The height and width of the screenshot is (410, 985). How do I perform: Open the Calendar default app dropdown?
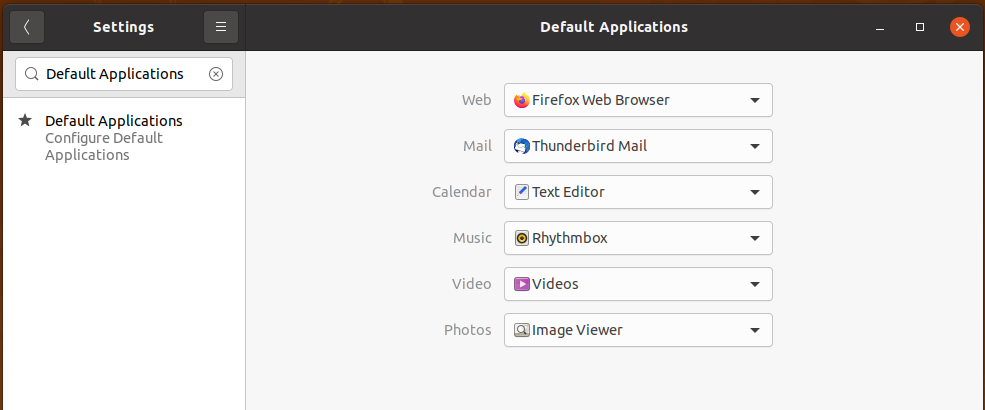[x=638, y=192]
